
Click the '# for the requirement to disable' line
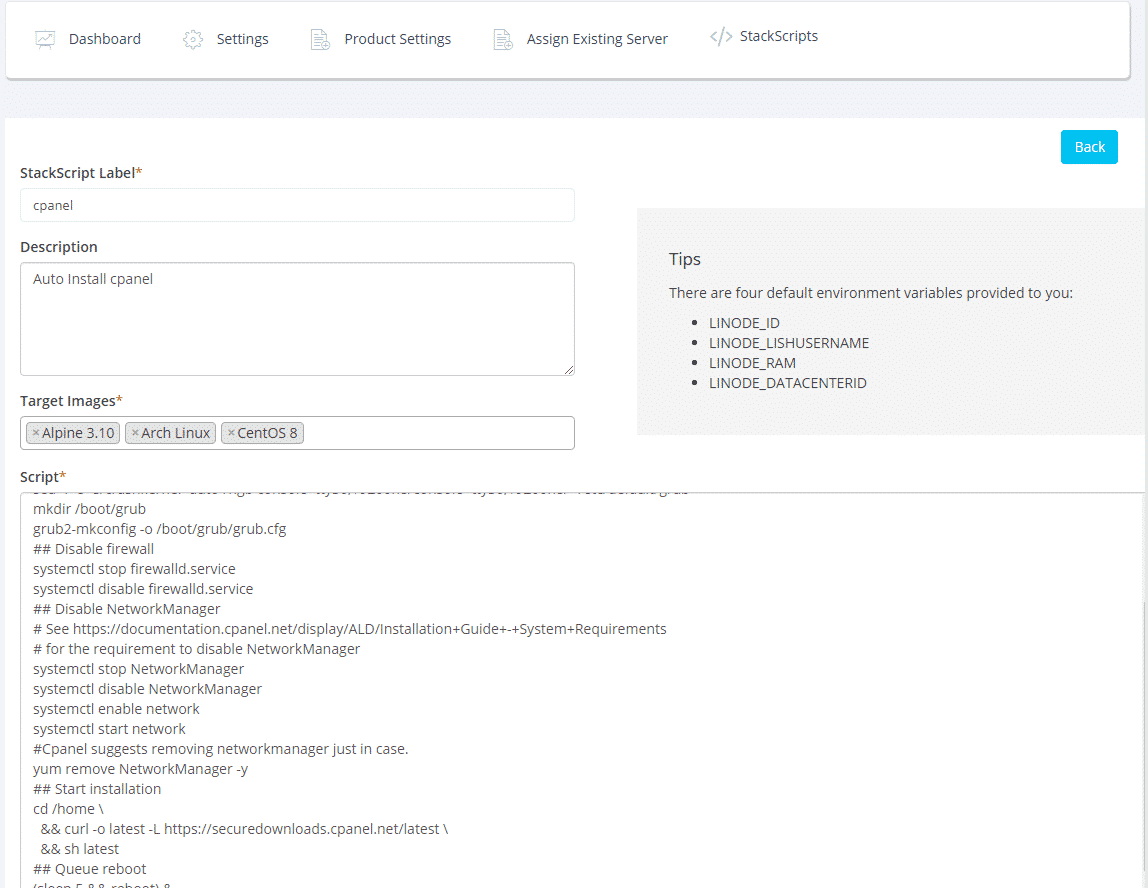tap(196, 649)
